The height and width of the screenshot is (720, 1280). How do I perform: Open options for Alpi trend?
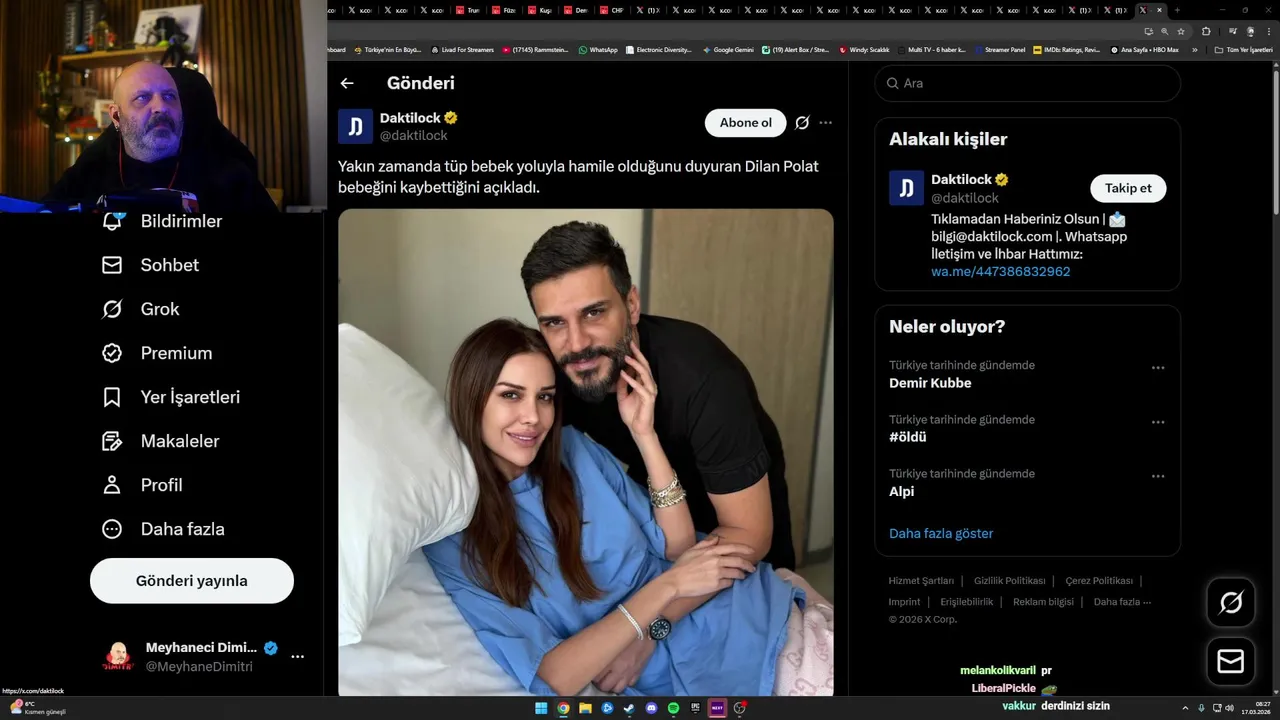tap(1158, 476)
